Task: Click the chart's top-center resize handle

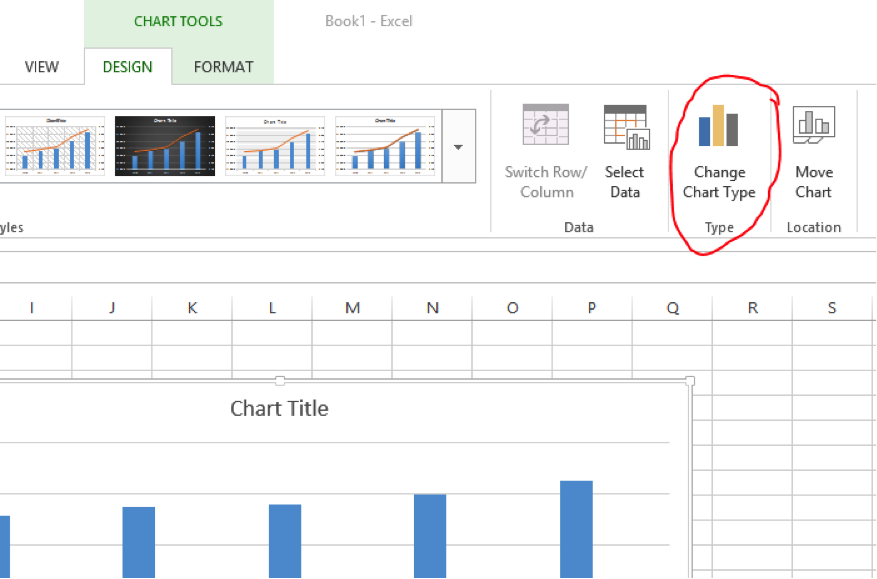Action: coord(280,381)
